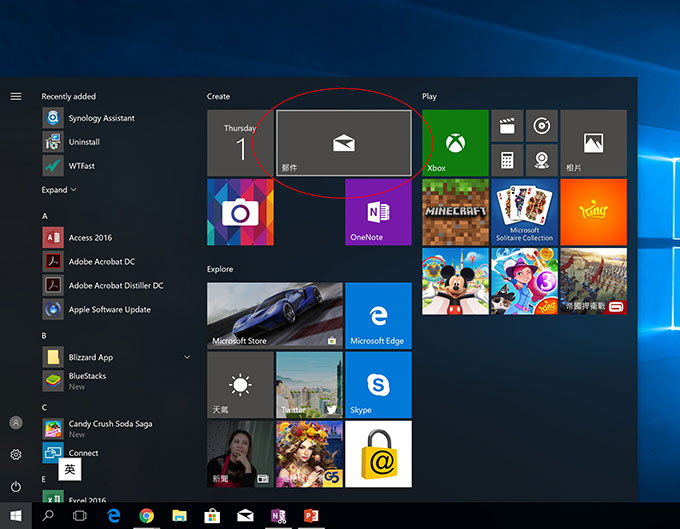Open the Gameloft battle game tile
This screenshot has height=529, width=680.
coord(593,281)
